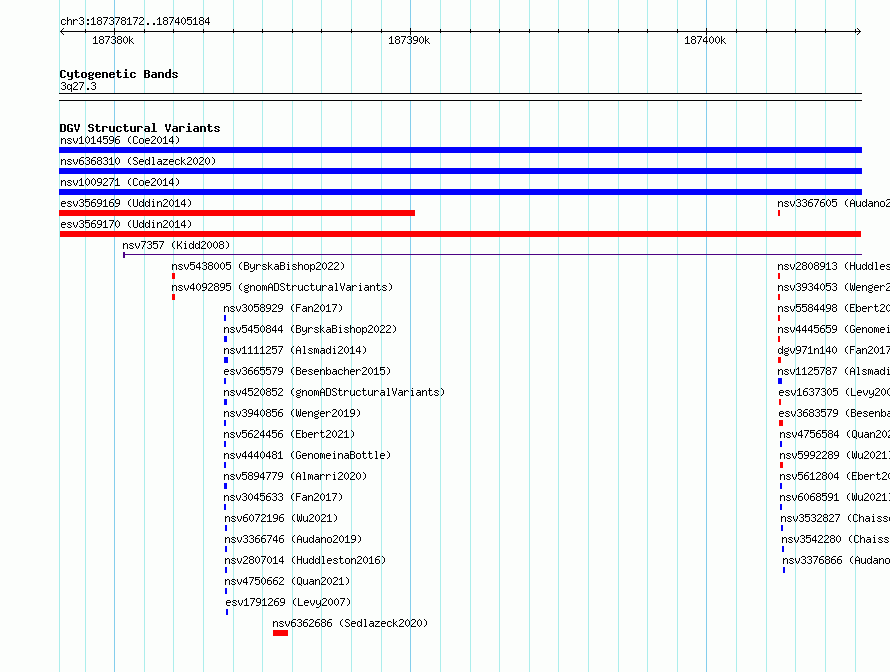Open nsv6068591 variant label
This screenshot has height=672, width=890.
point(834,497)
